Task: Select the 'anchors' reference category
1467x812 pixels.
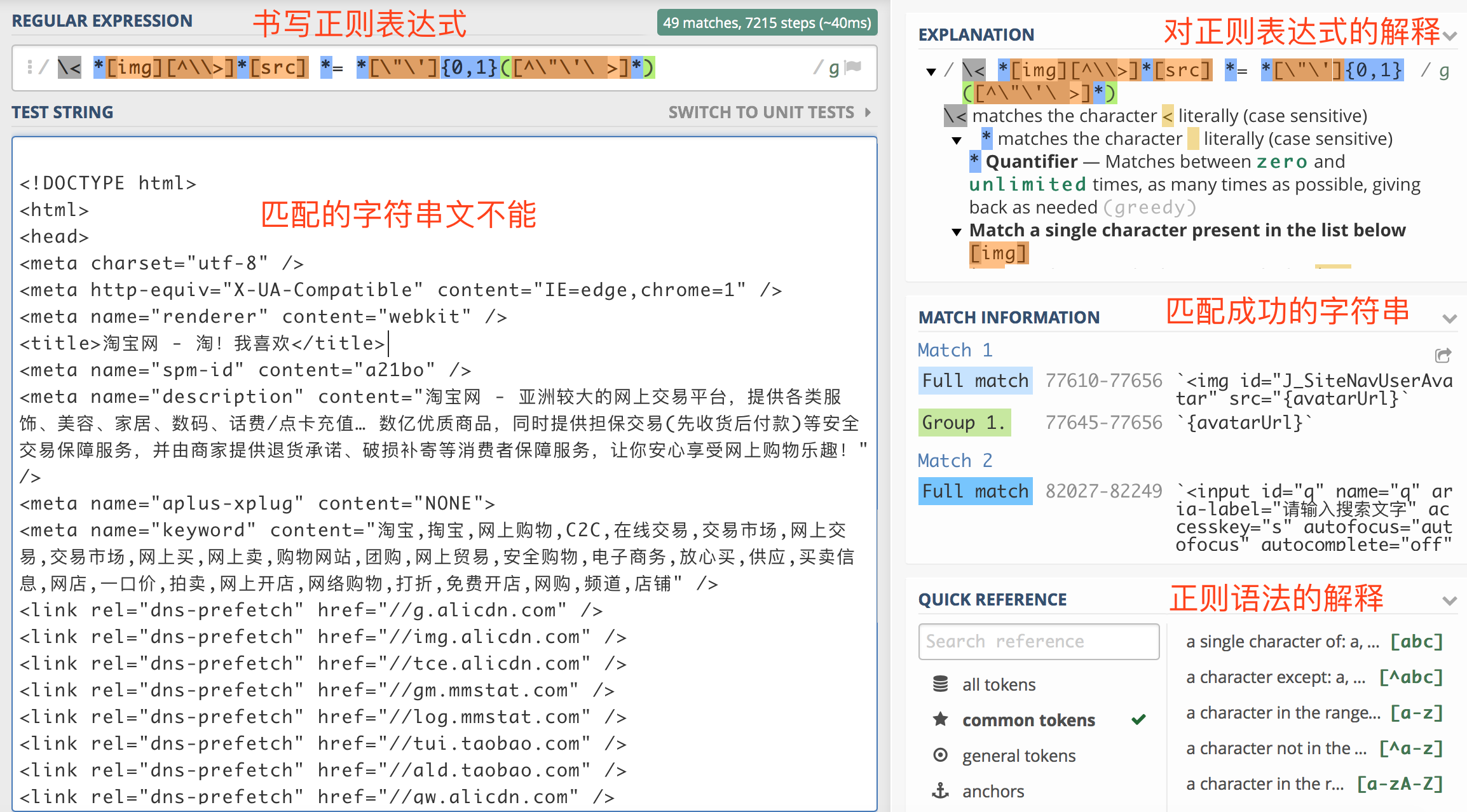Action: coord(993,791)
